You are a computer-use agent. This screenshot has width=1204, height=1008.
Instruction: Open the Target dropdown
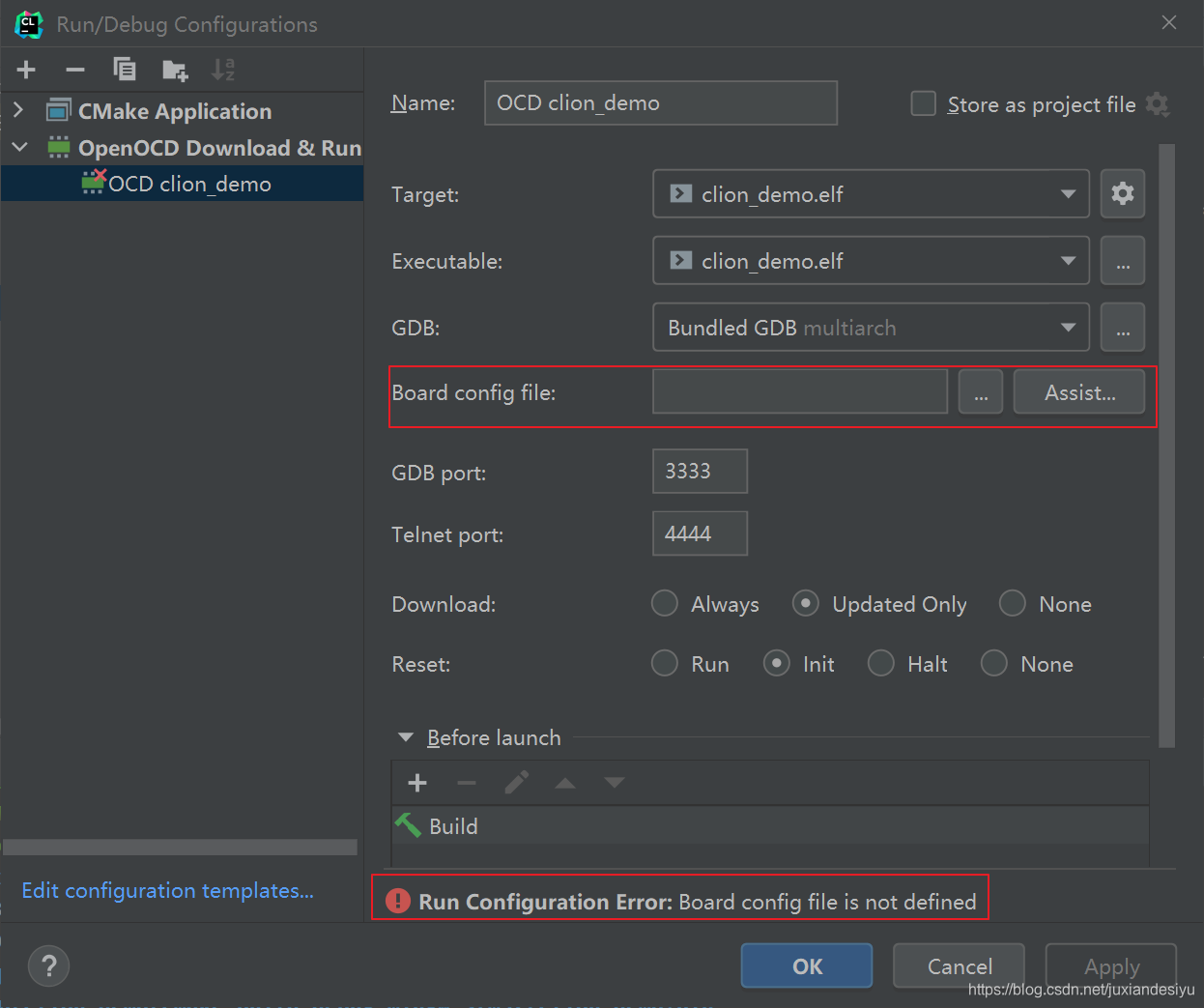[1068, 193]
